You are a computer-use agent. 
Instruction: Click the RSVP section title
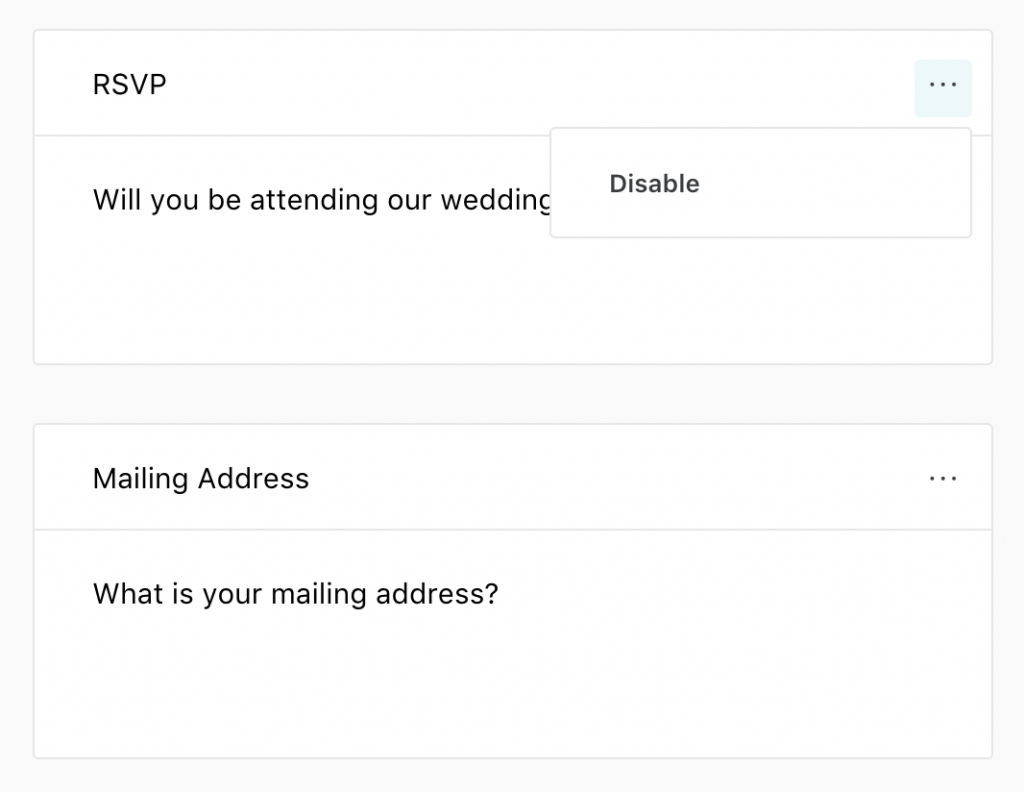pos(130,85)
